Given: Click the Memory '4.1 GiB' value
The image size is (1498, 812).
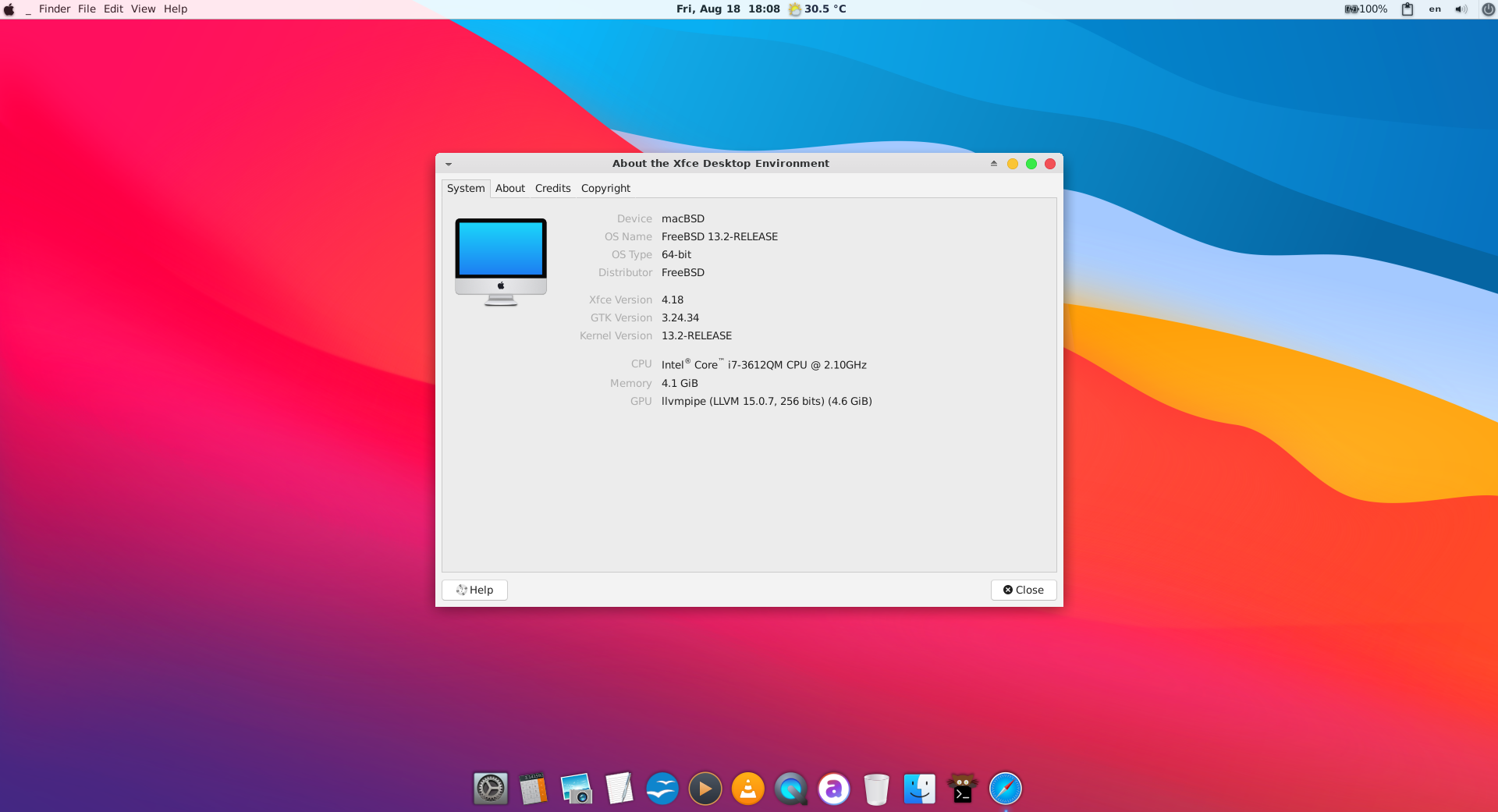Looking at the screenshot, I should tap(680, 383).
